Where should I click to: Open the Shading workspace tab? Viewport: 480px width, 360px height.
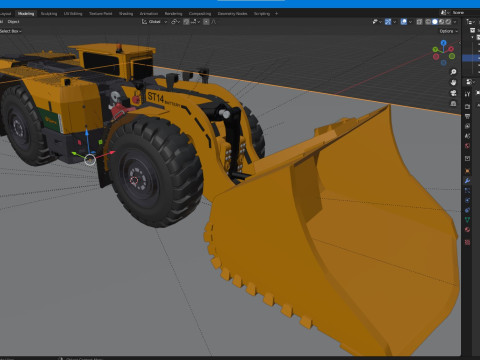click(126, 14)
